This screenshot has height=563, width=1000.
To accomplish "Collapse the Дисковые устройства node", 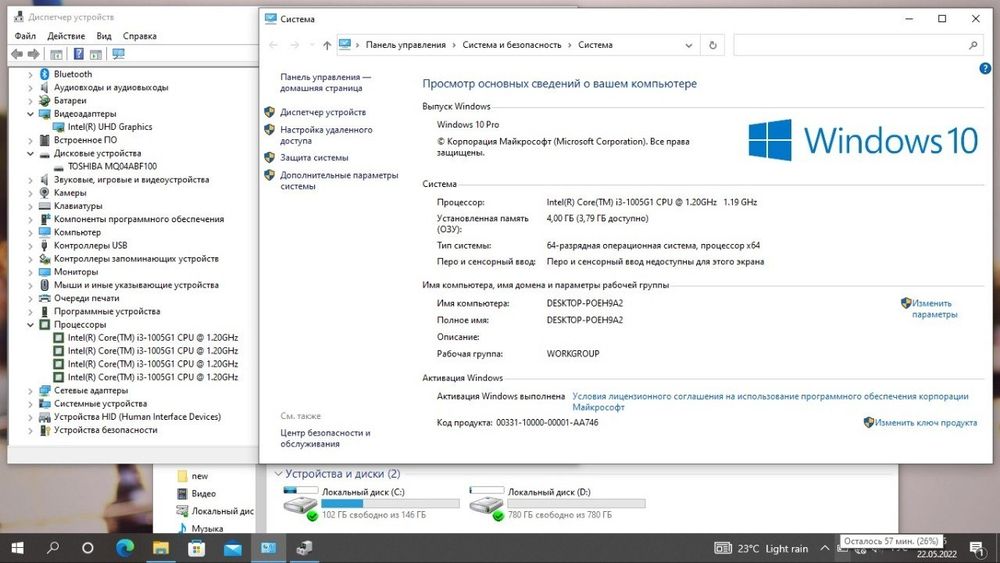I will point(30,154).
